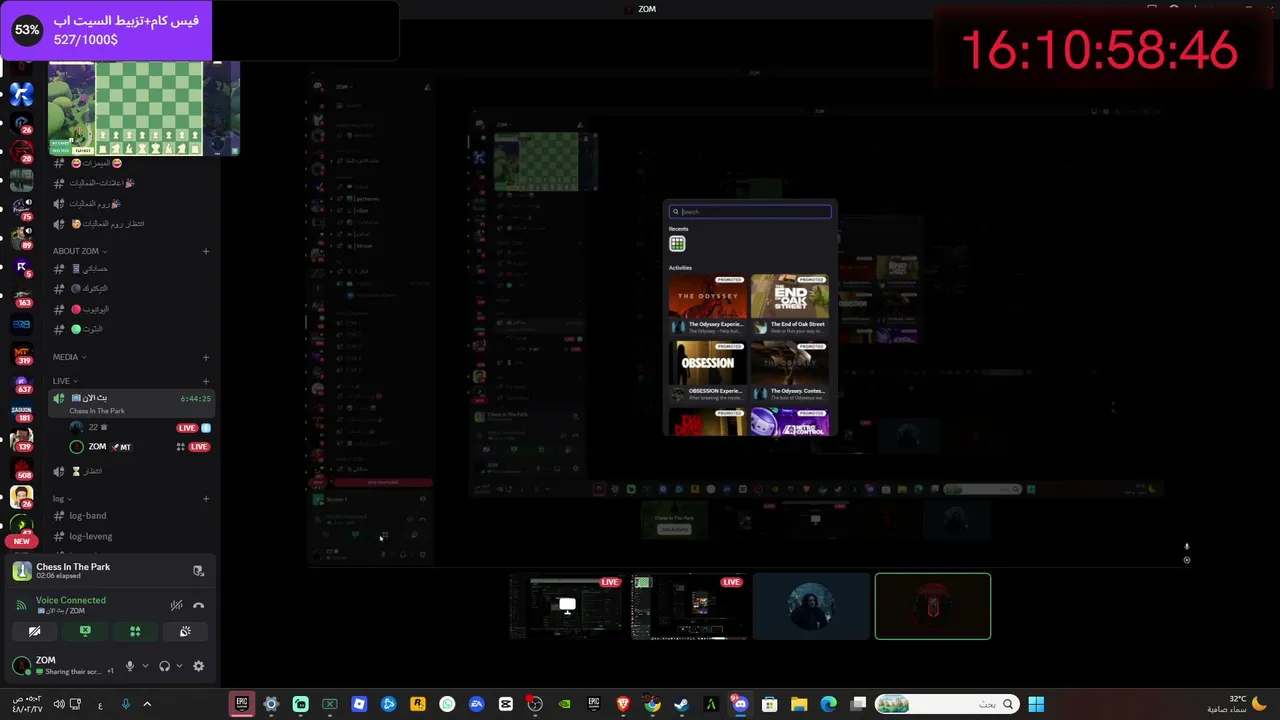The image size is (1280, 720).
Task: Select the ZOM user in voice channel
Action: (140, 447)
